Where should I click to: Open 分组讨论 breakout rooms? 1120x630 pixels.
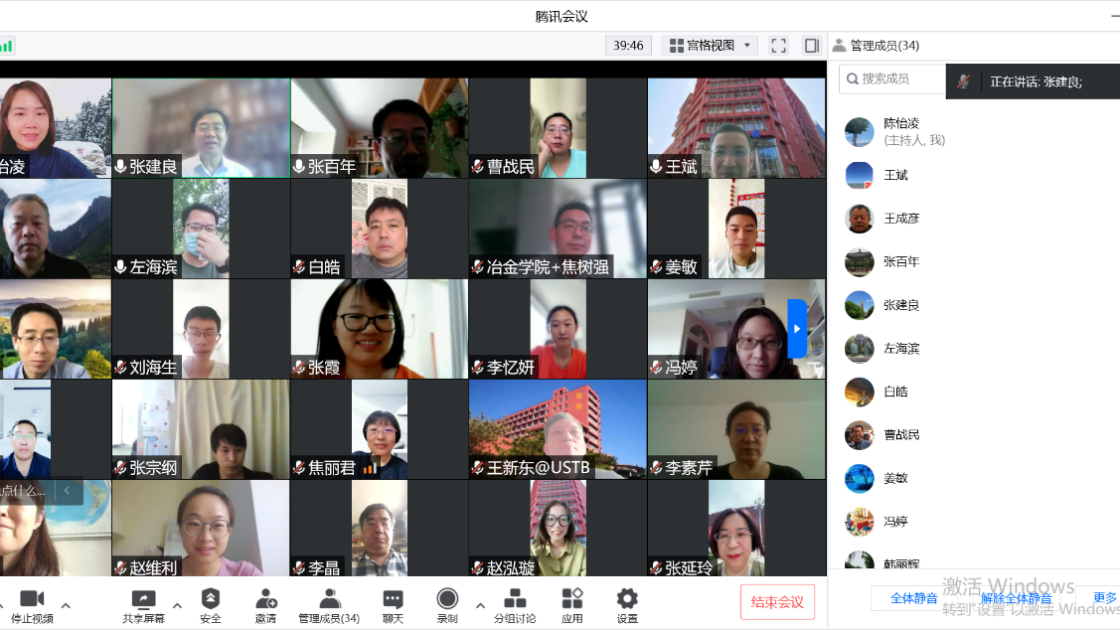tap(515, 604)
